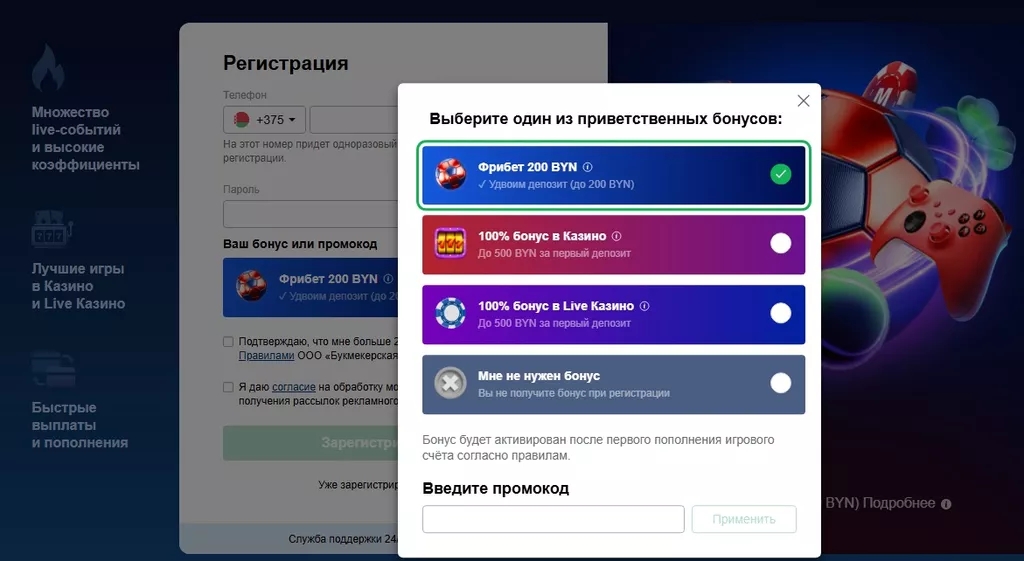Click the Выберите один из приветственных бонусов heading
The image size is (1024, 561).
click(x=605, y=119)
